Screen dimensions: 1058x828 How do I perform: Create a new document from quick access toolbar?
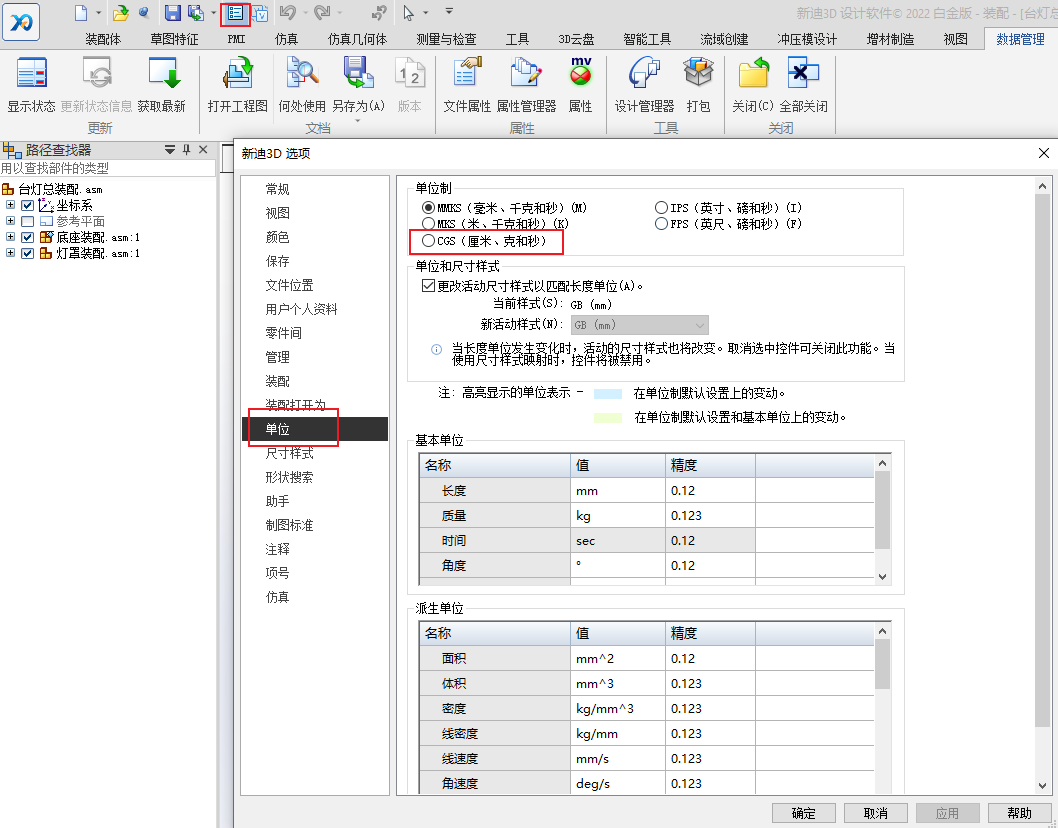[x=81, y=13]
